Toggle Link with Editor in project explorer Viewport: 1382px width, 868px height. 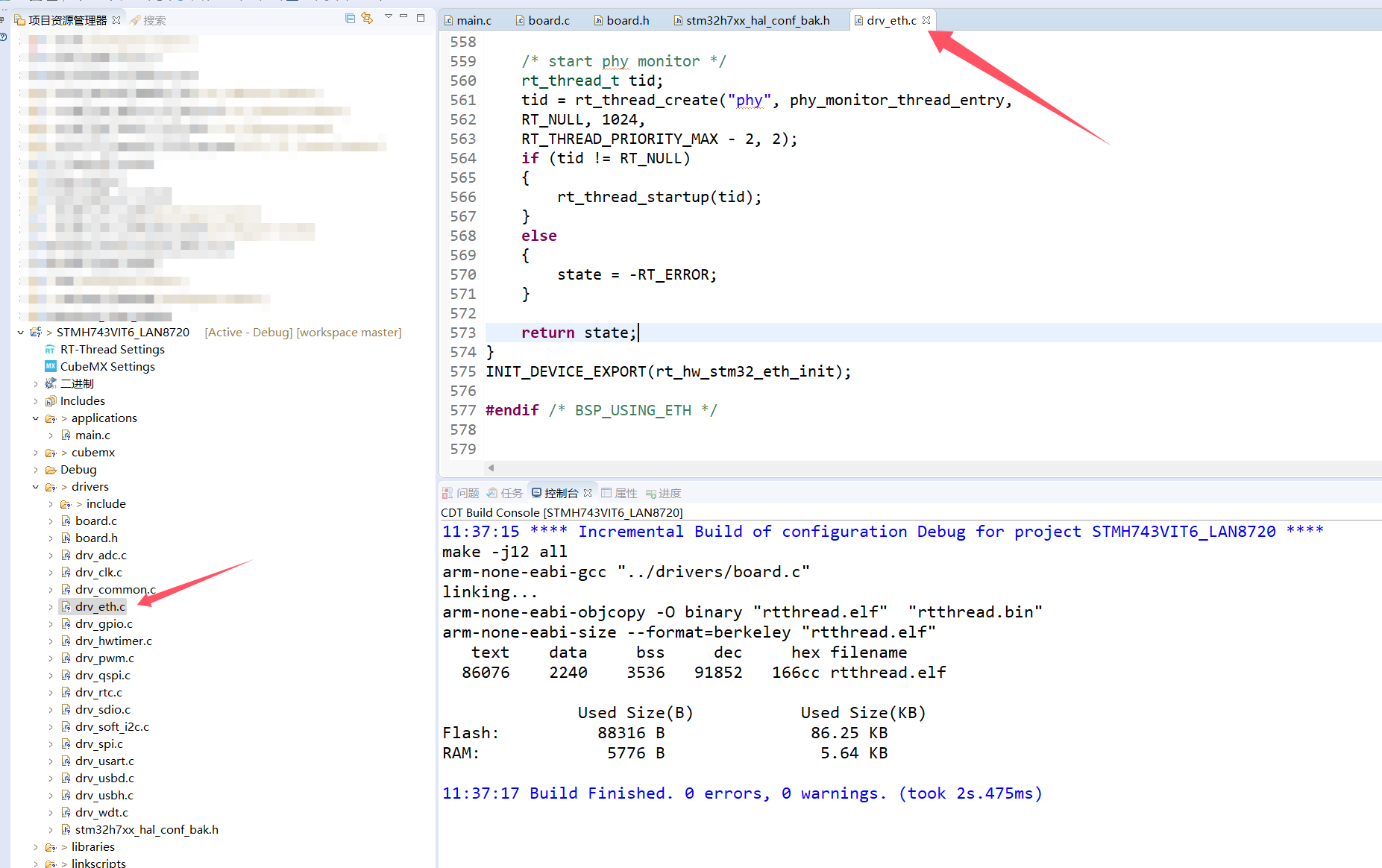[366, 18]
